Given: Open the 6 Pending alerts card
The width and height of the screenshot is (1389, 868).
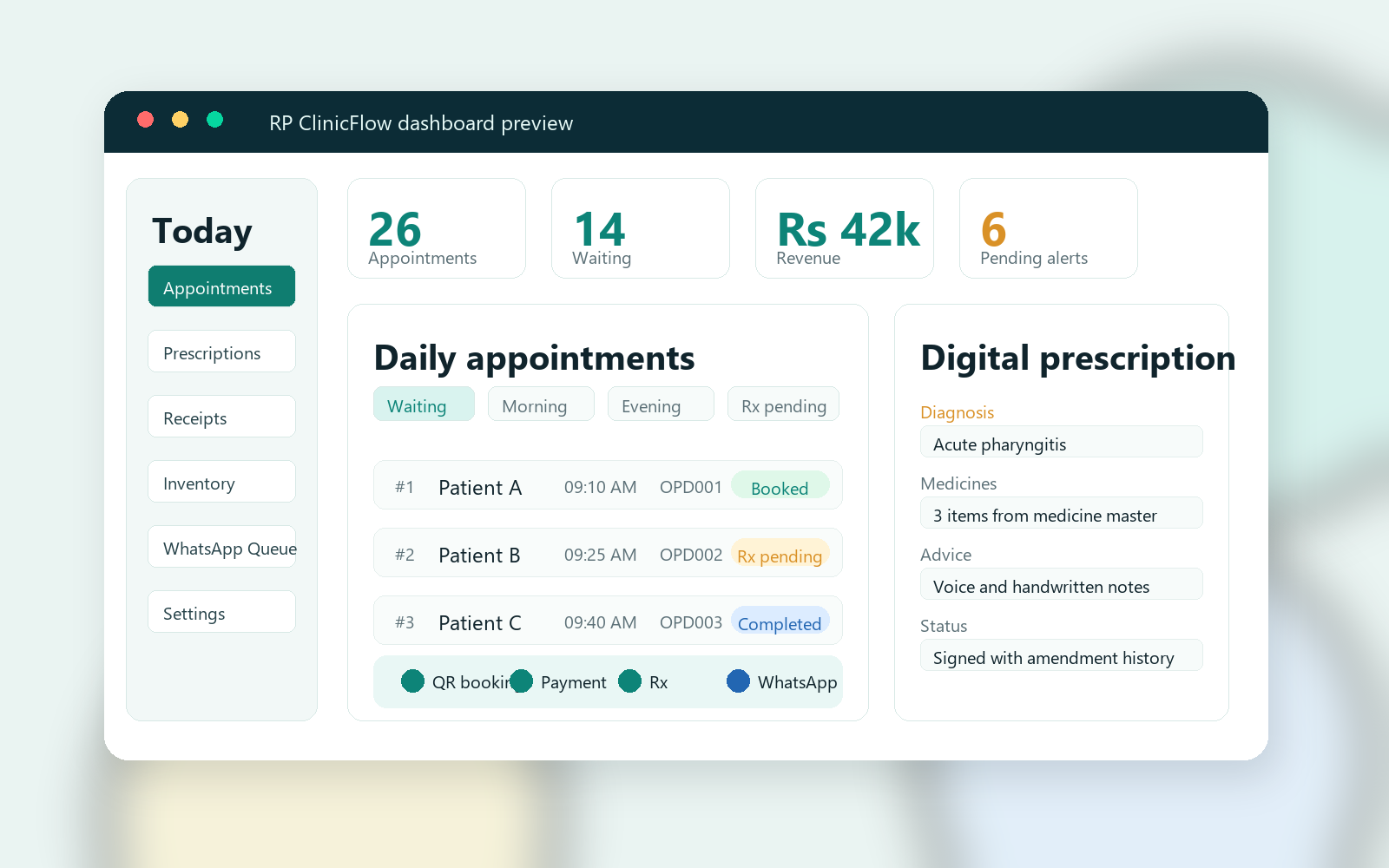Looking at the screenshot, I should pyautogui.click(x=1049, y=228).
